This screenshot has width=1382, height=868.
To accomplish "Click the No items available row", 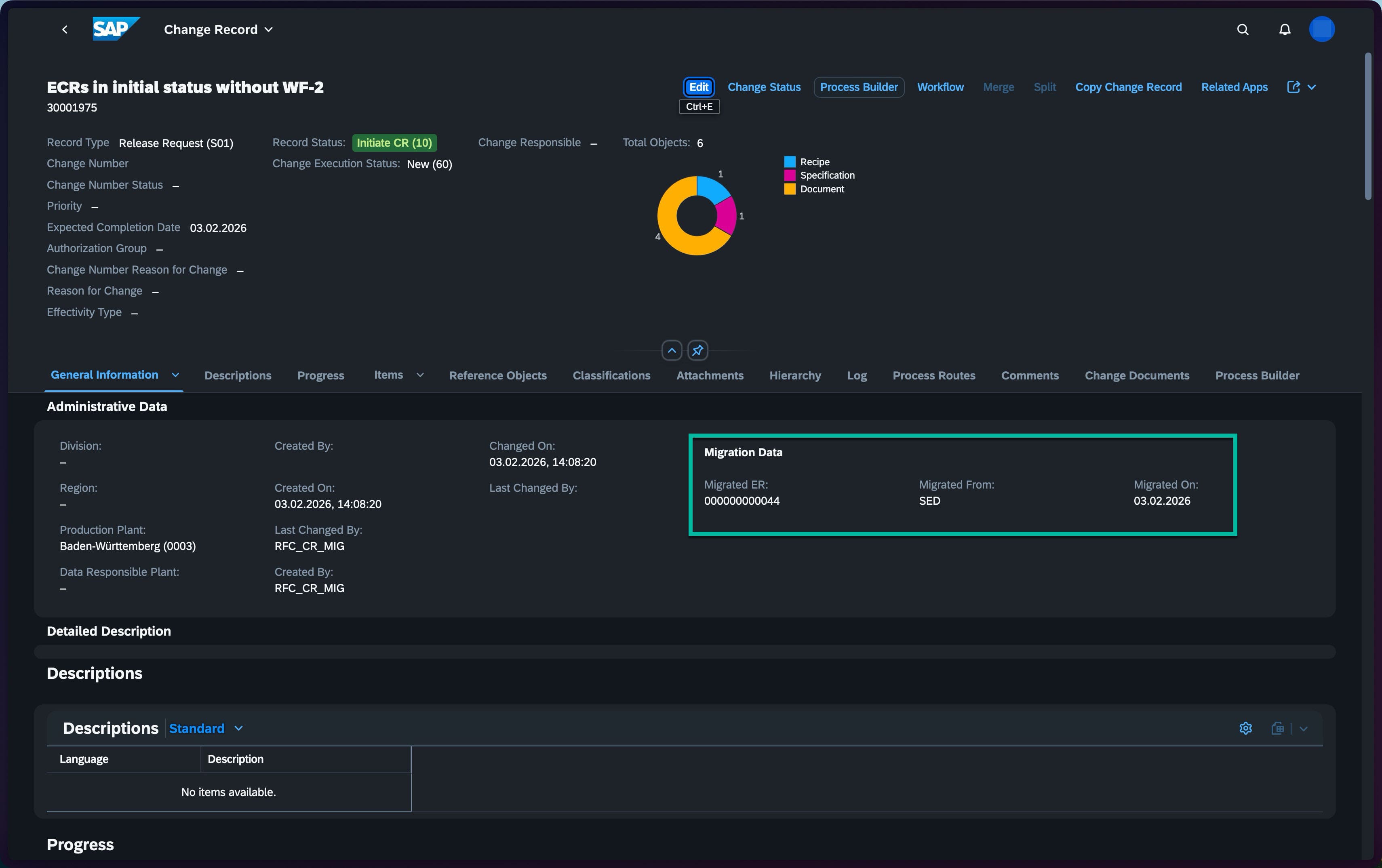I will coord(228,792).
